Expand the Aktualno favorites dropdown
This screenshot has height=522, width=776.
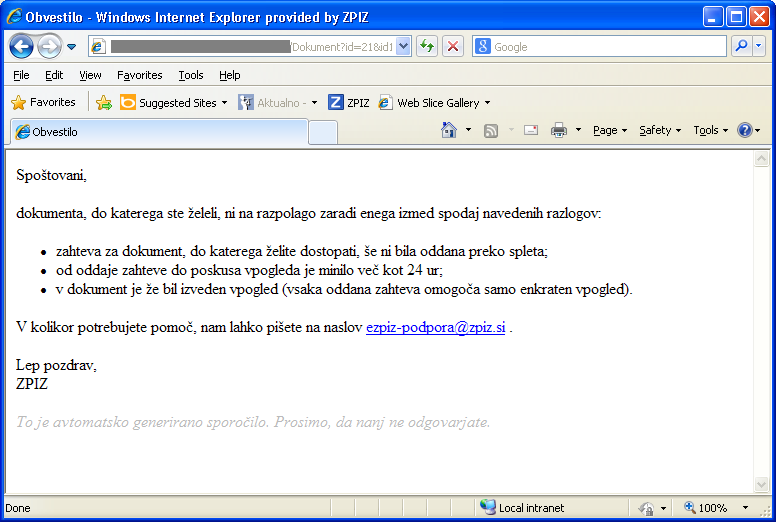click(x=314, y=103)
